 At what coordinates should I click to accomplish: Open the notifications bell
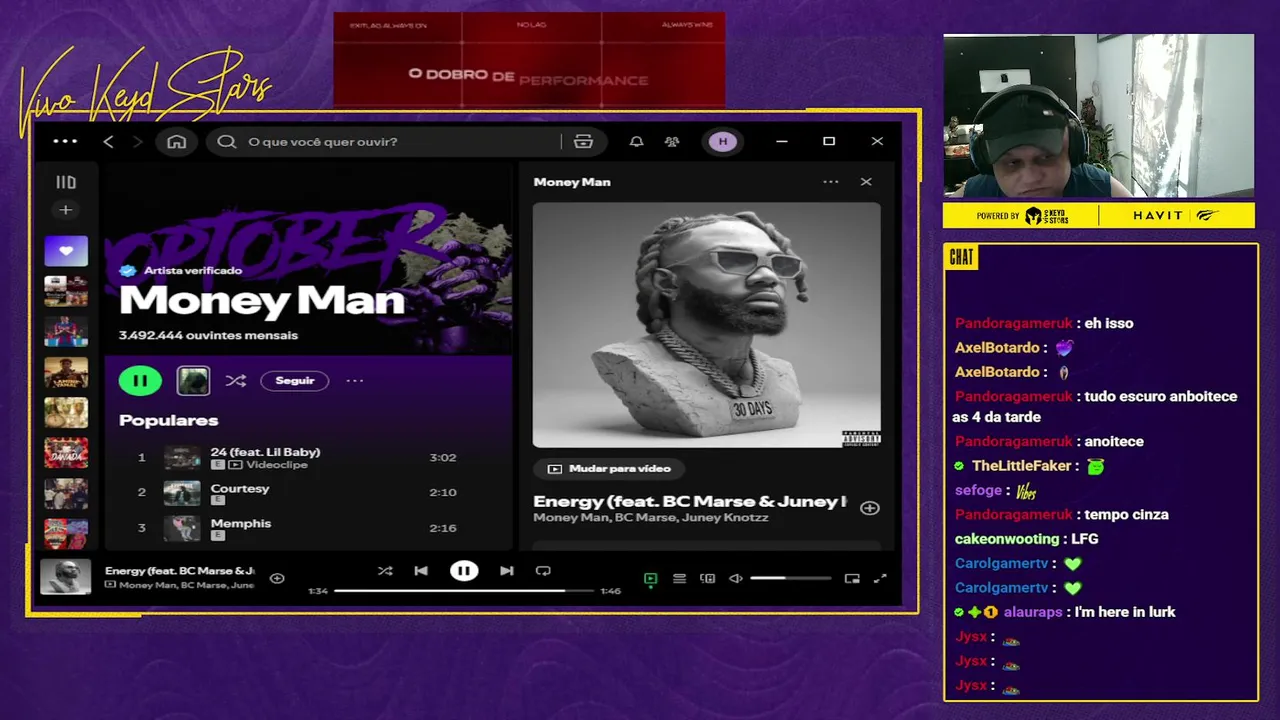point(636,142)
